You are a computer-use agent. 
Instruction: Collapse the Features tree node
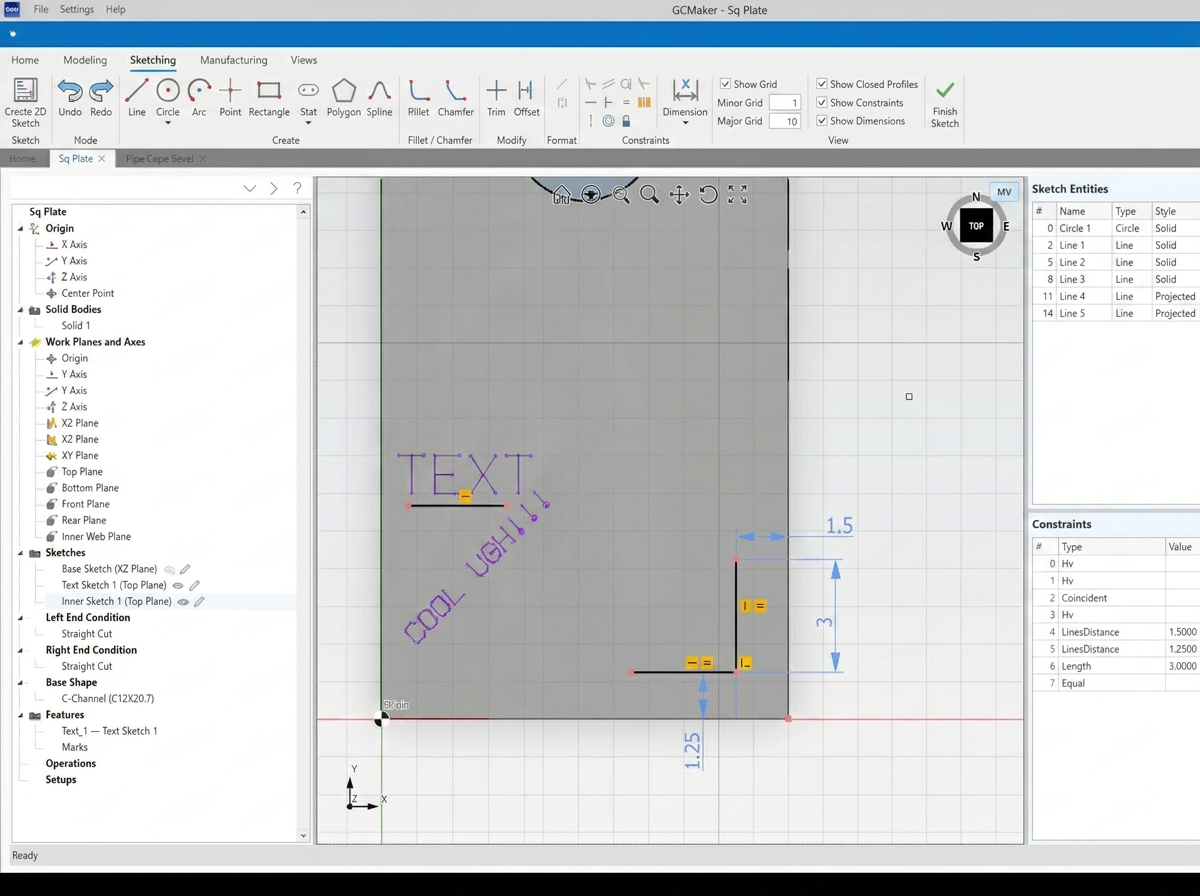click(21, 715)
